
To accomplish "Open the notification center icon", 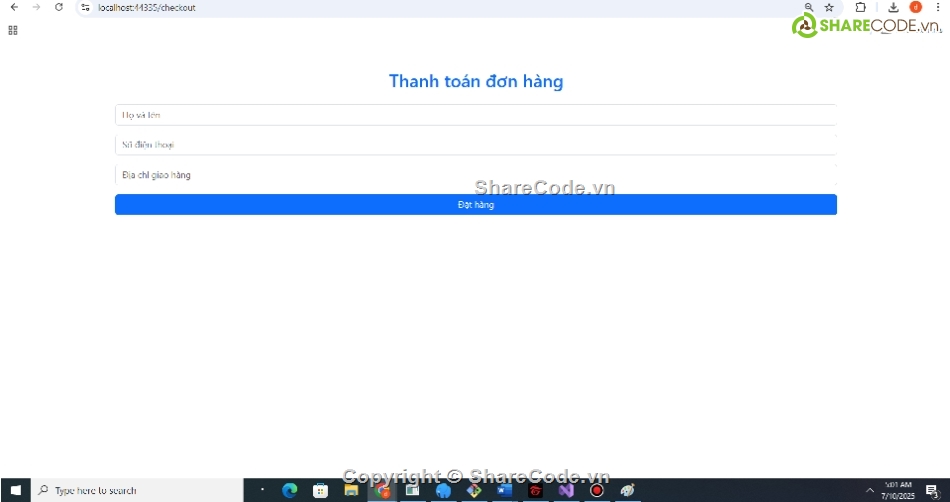I will tap(932, 490).
